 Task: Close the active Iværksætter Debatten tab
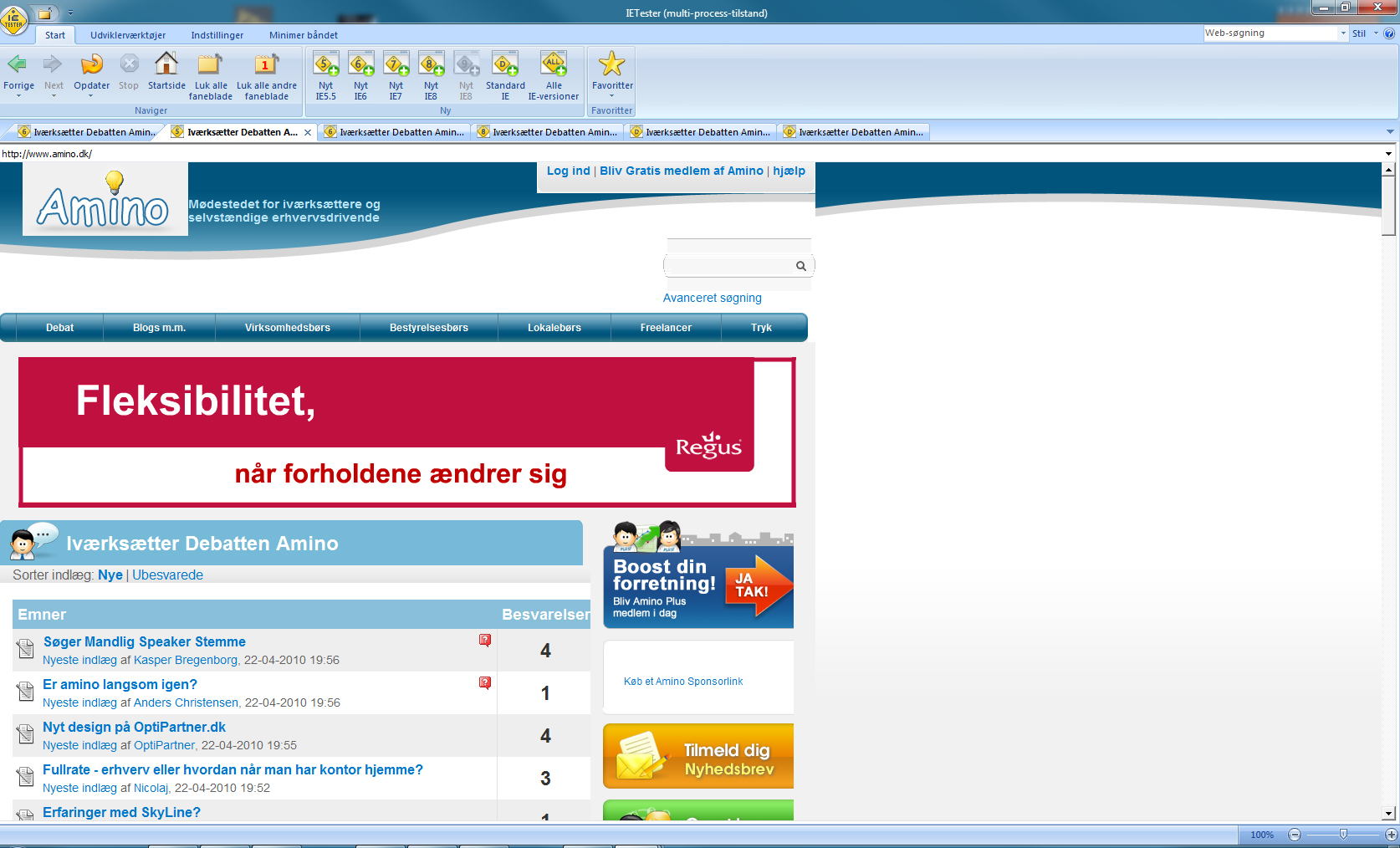pos(308,132)
